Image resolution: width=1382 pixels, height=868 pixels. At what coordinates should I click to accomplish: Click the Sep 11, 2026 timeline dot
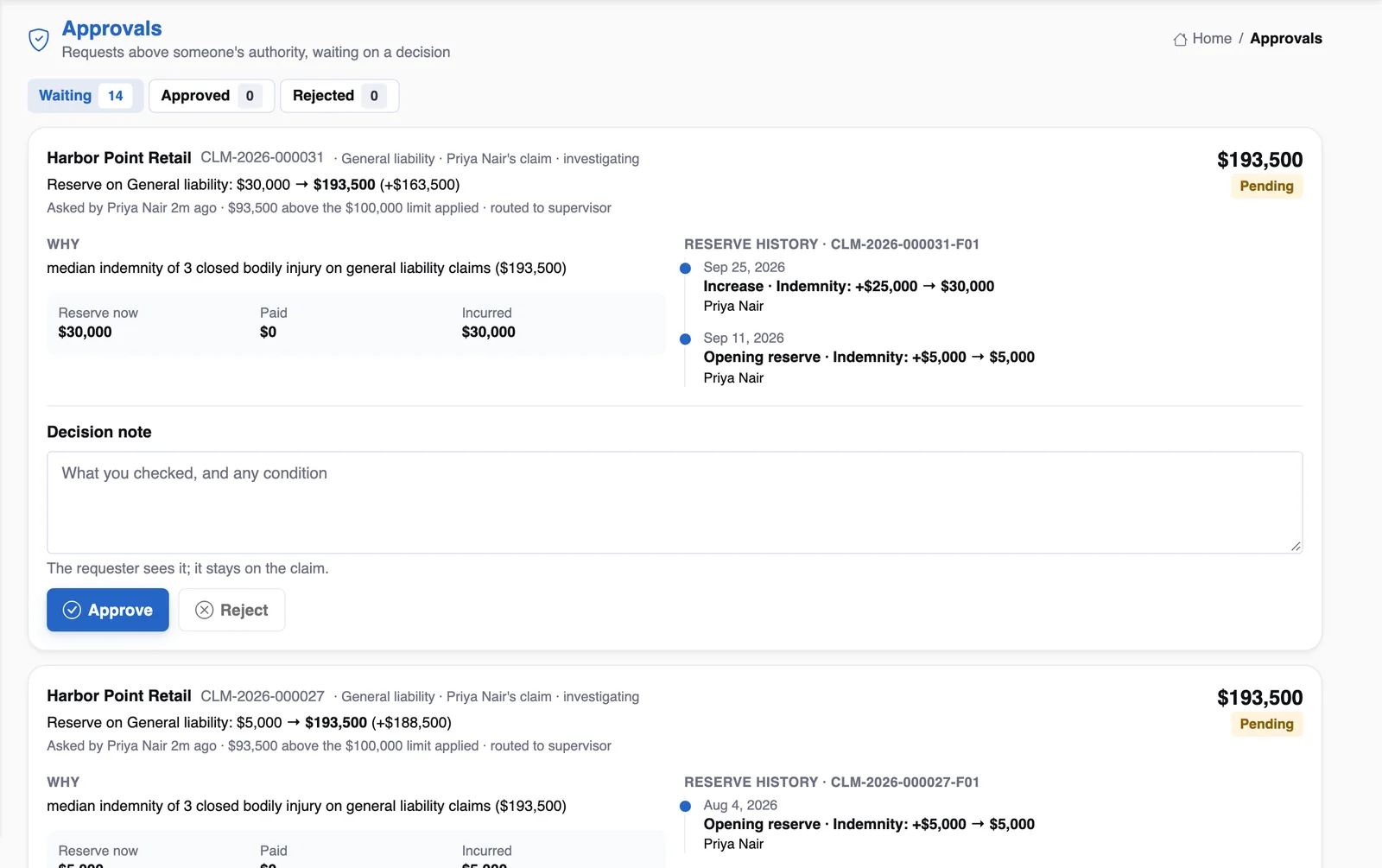(685, 339)
